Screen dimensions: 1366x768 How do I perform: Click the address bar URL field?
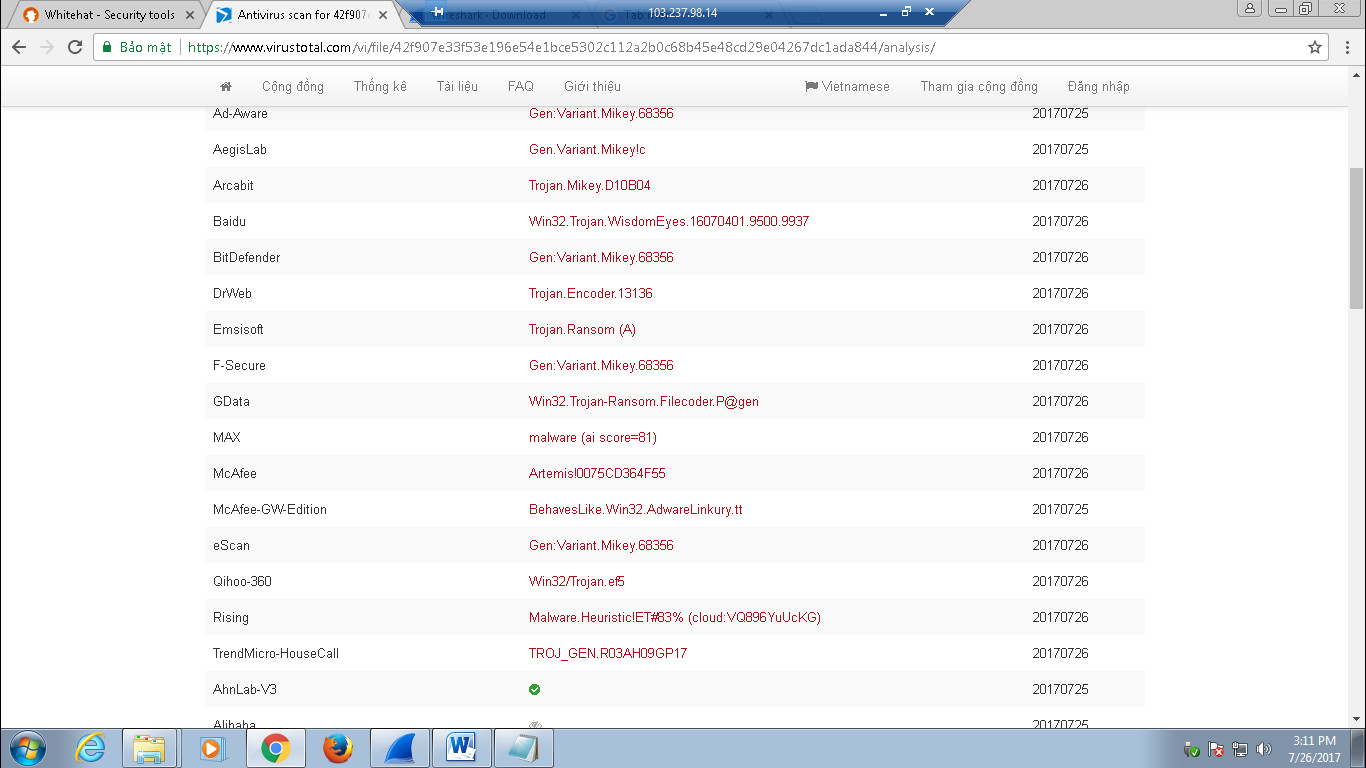point(740,47)
